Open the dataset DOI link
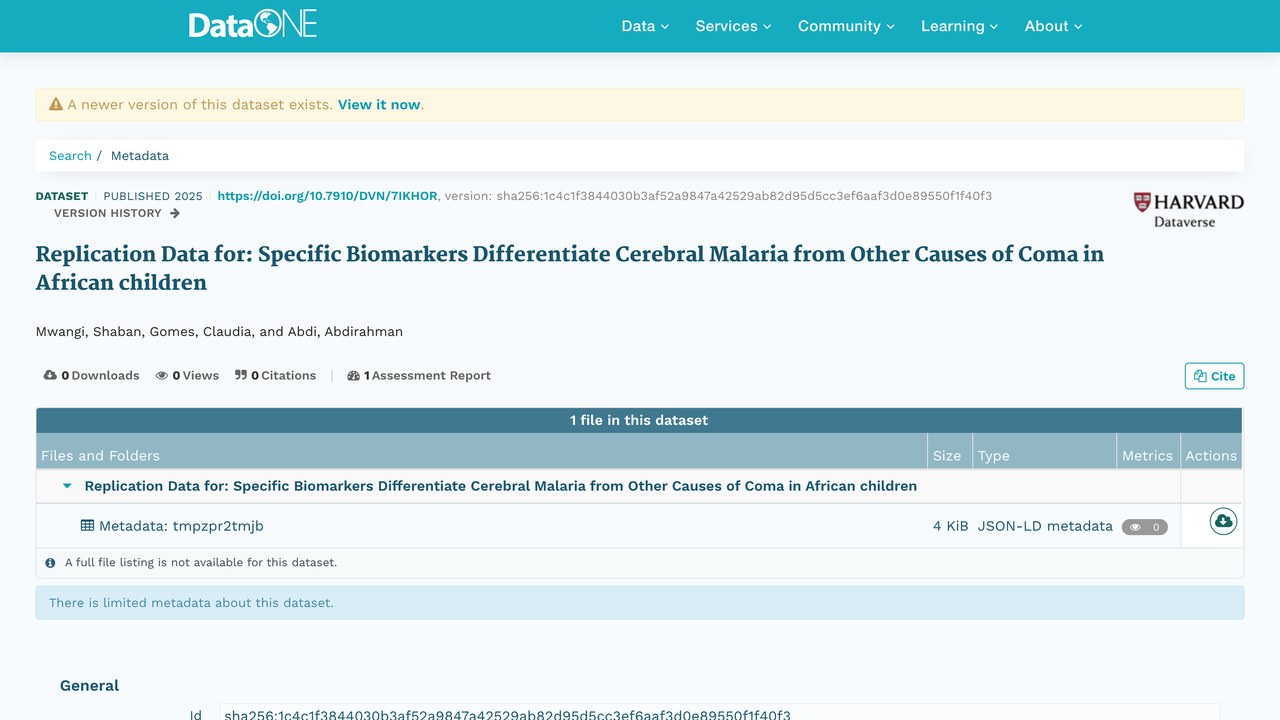The height and width of the screenshot is (720, 1280). click(x=327, y=196)
